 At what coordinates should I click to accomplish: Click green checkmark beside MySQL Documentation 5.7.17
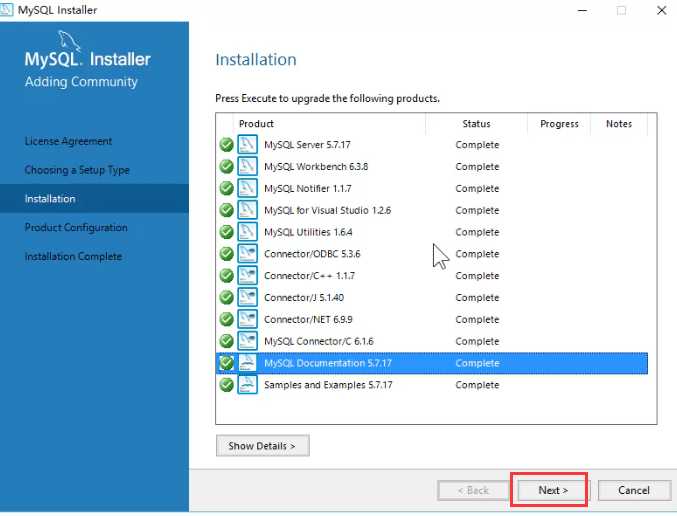(x=227, y=363)
